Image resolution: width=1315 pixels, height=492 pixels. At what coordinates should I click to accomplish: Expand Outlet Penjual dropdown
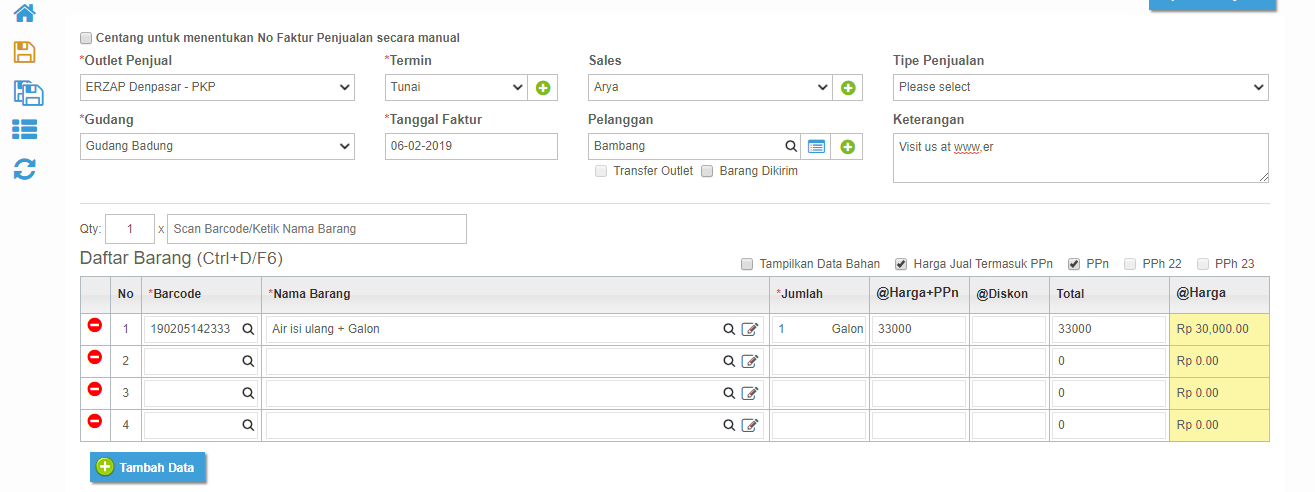click(x=217, y=87)
